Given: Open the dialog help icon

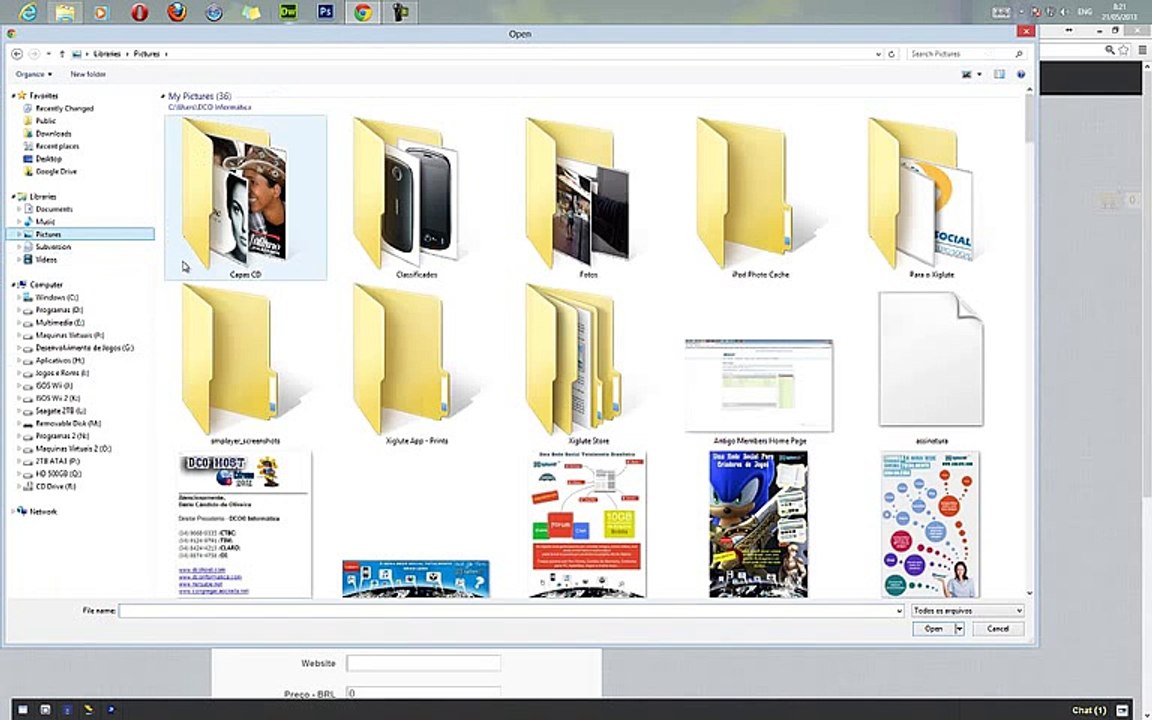Looking at the screenshot, I should coord(1020,74).
